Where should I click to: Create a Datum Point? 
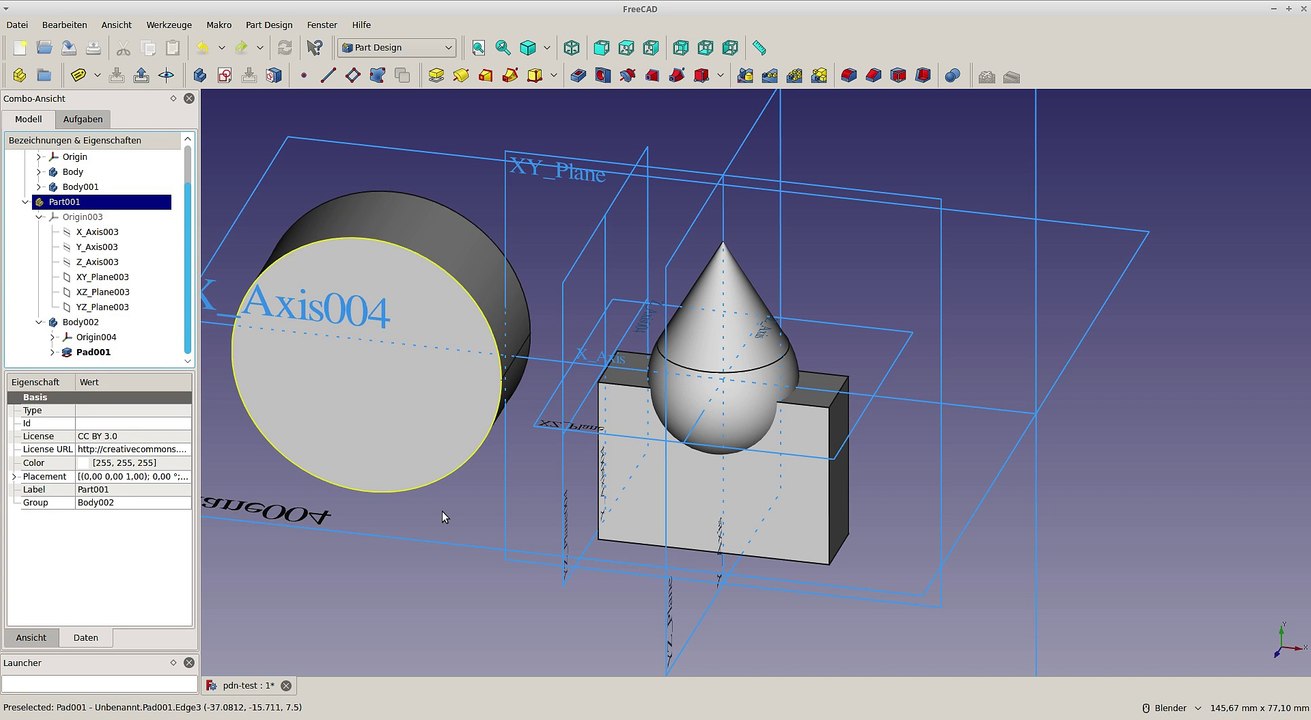pos(303,75)
